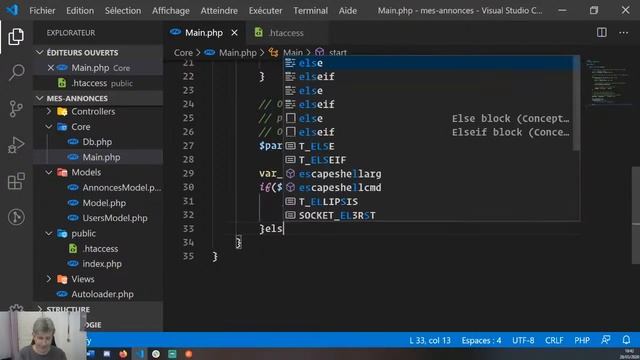Switch to the Main.php tab
This screenshot has width=640, height=360.
click(x=205, y=33)
